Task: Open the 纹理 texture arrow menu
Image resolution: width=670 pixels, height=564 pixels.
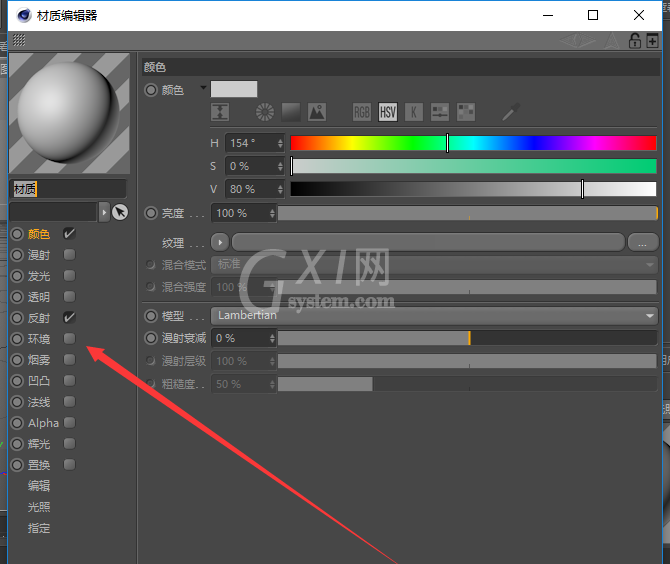Action: 220,243
